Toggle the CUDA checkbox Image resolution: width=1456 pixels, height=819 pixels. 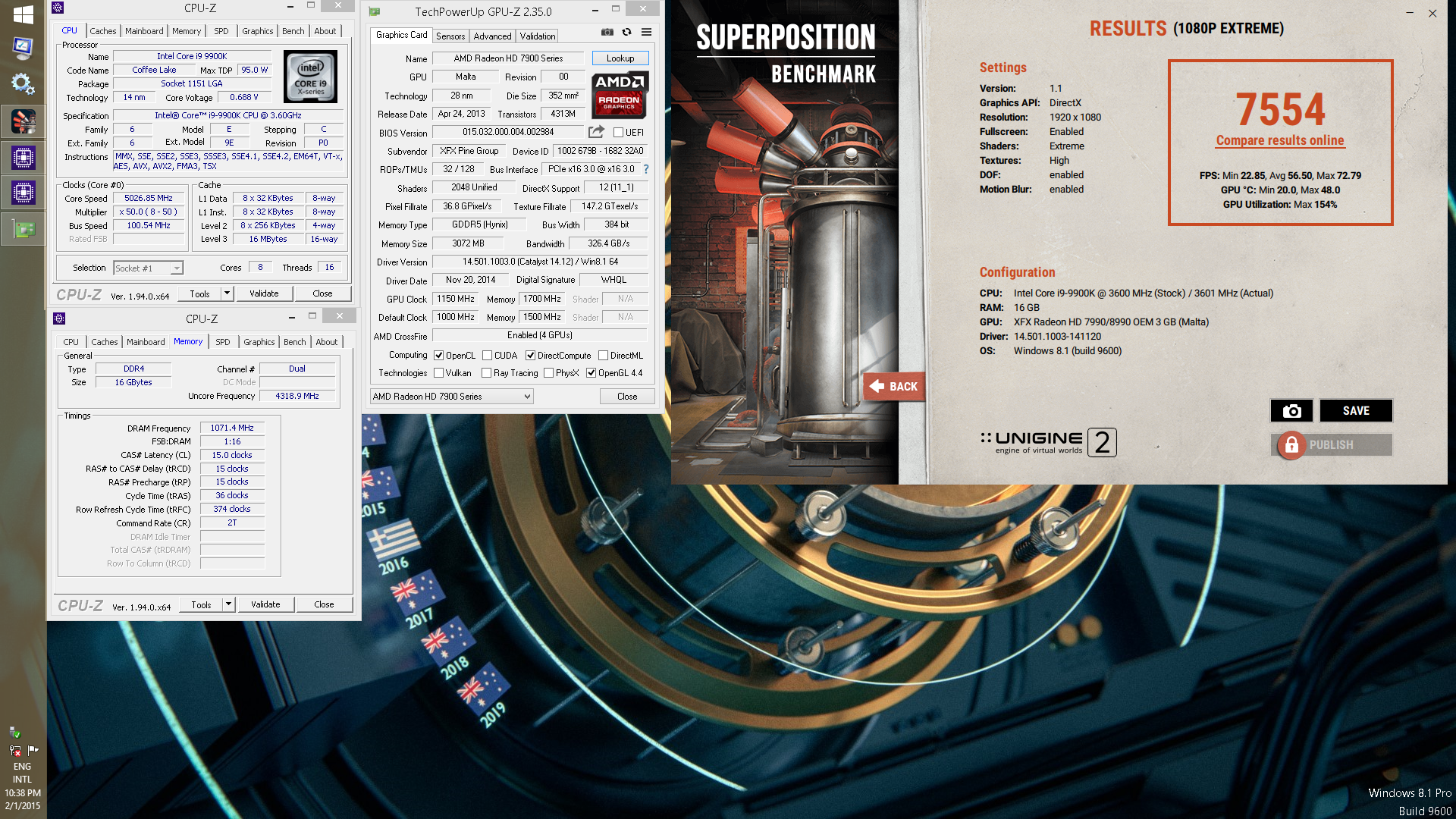[x=487, y=355]
